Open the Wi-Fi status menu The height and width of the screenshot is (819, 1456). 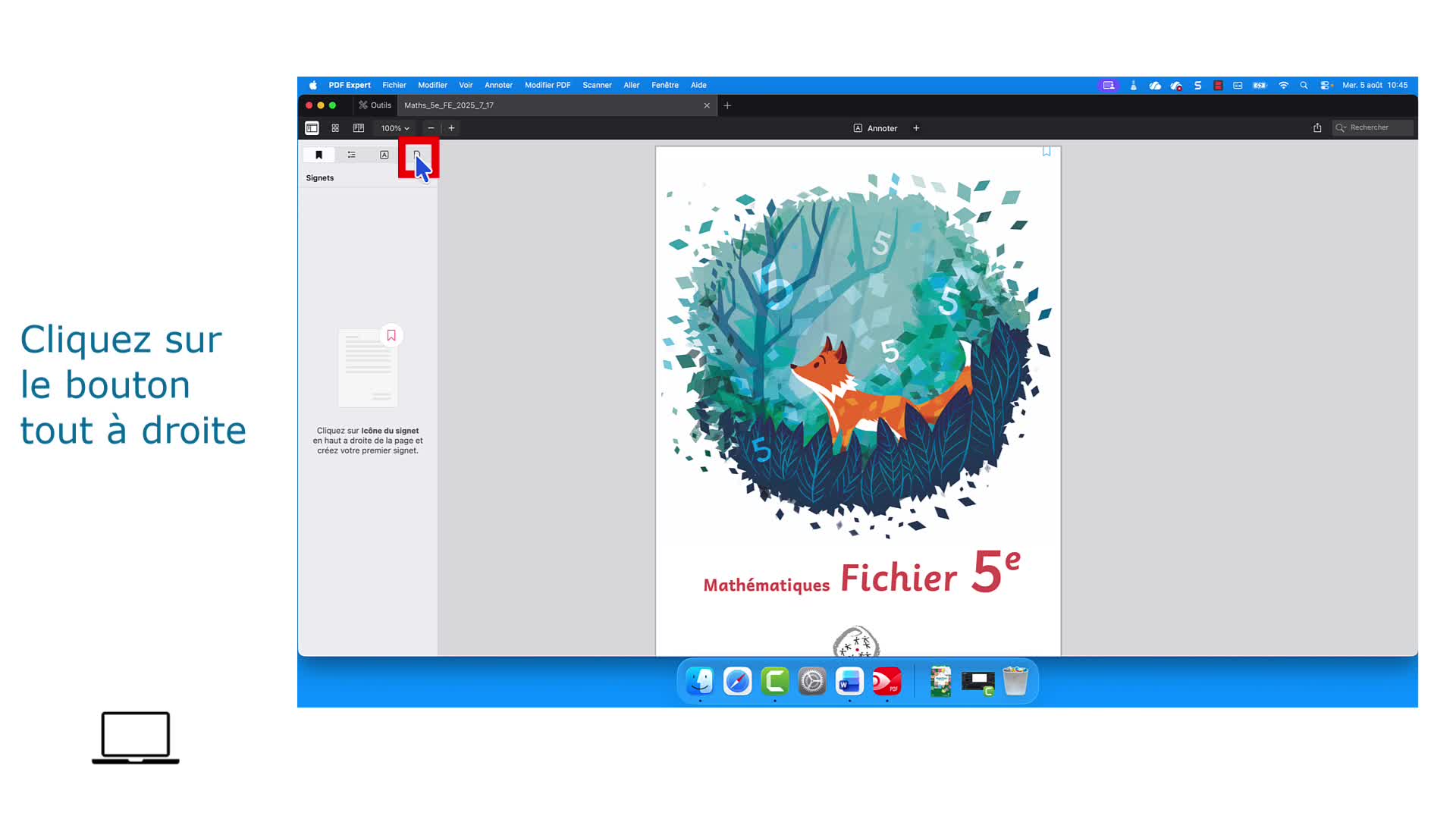click(x=1284, y=86)
